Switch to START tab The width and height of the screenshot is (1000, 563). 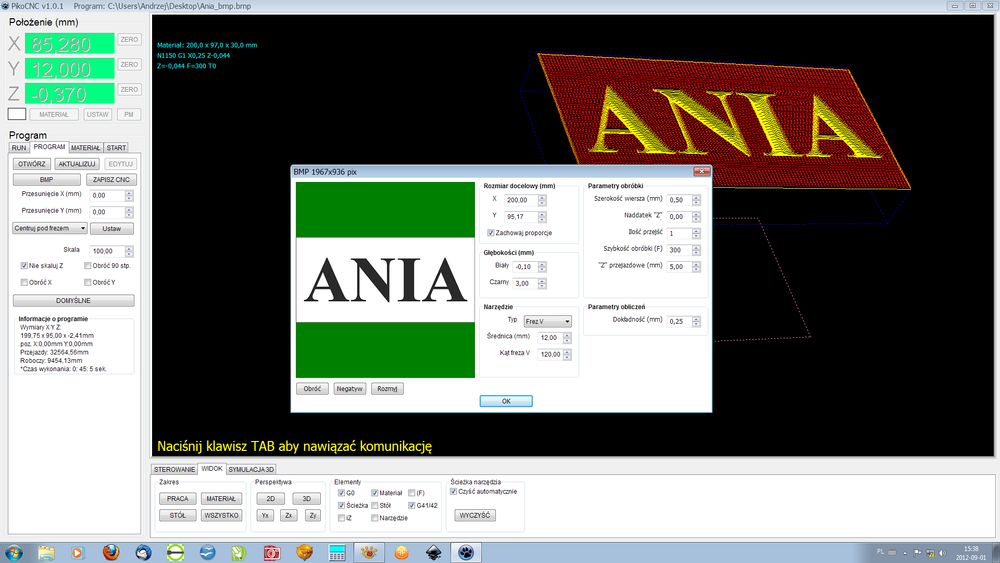(116, 148)
